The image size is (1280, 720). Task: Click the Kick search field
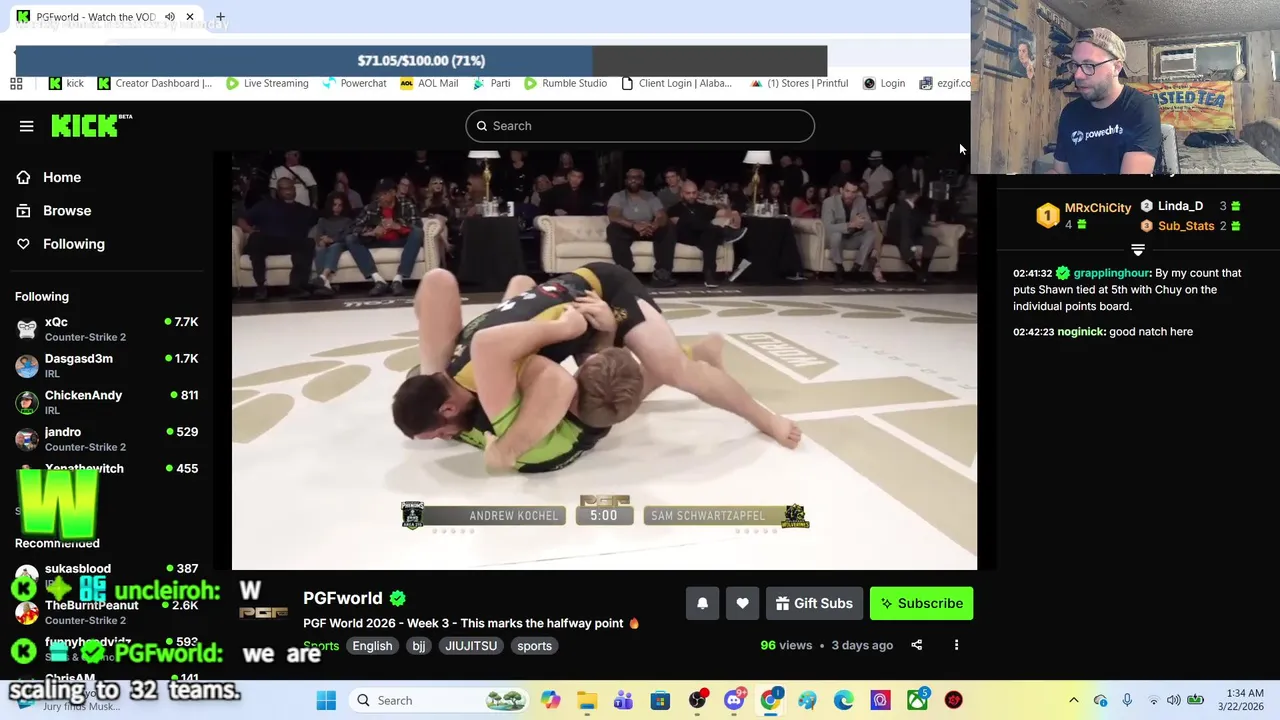(x=640, y=126)
